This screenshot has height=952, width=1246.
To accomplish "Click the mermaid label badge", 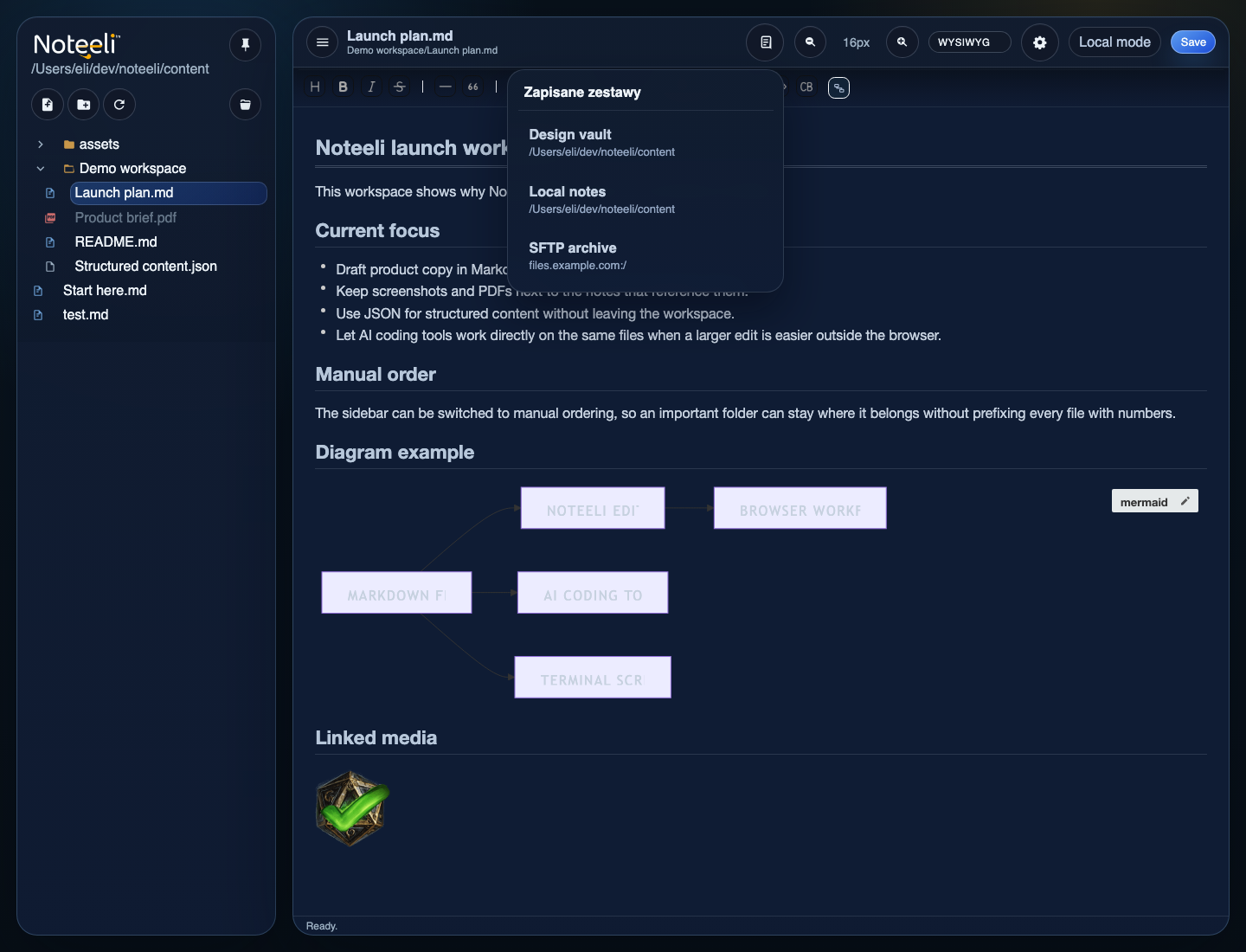I will tap(1144, 502).
